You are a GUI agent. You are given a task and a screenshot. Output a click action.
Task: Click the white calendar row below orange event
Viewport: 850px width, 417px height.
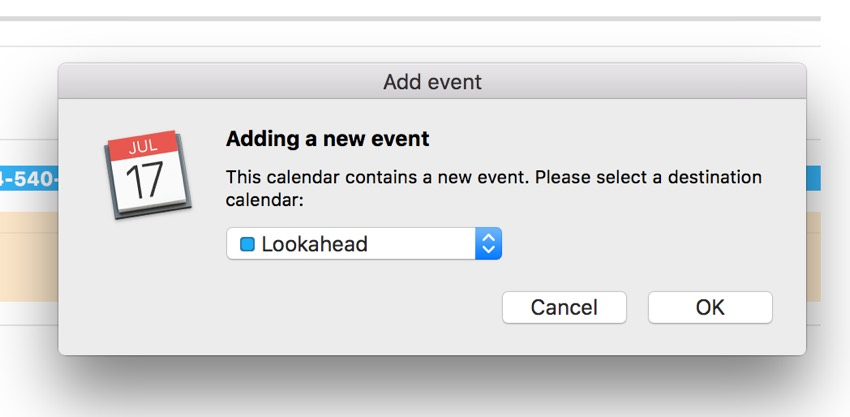[x=28, y=313]
